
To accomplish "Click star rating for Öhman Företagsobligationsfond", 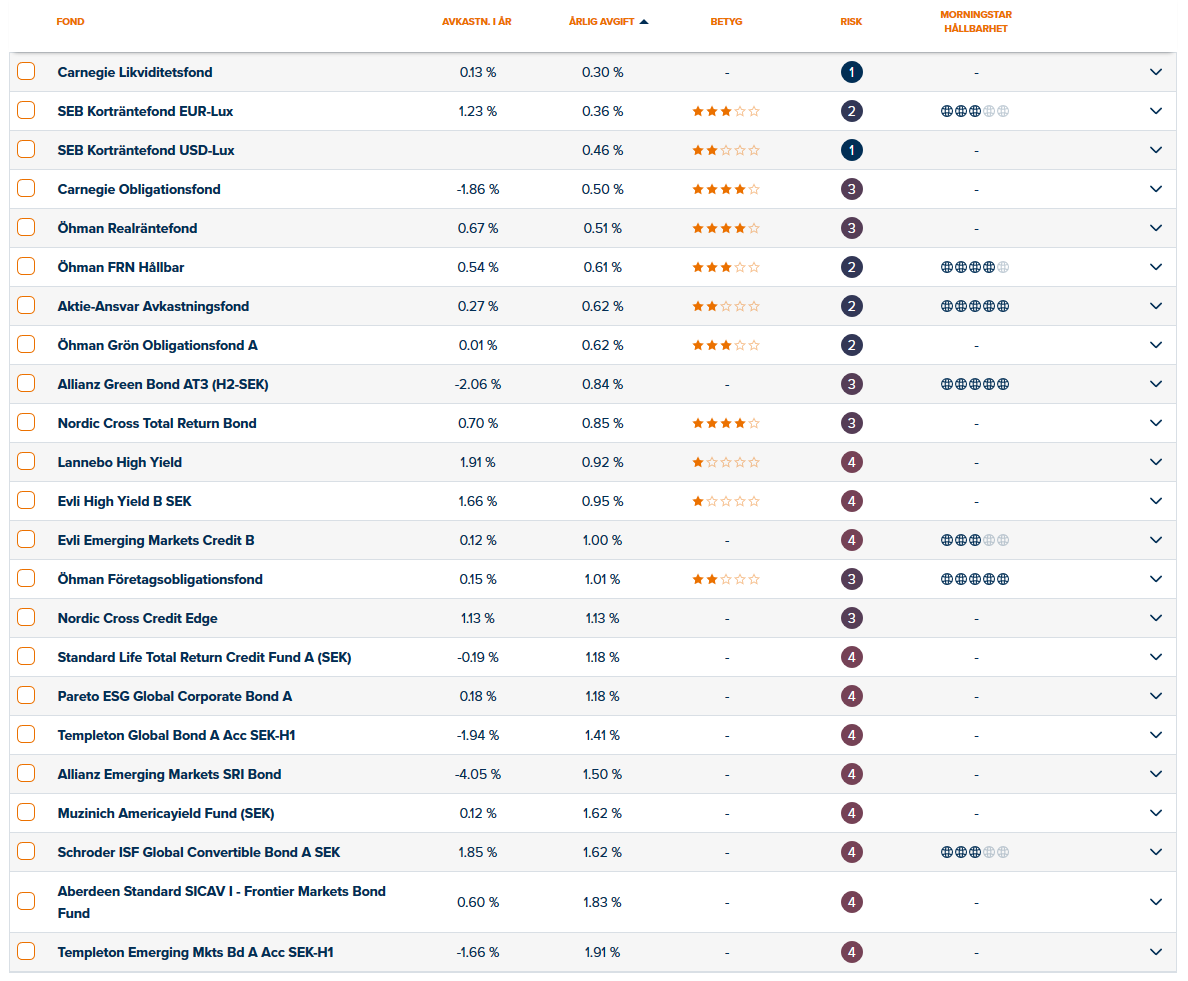I will (726, 579).
